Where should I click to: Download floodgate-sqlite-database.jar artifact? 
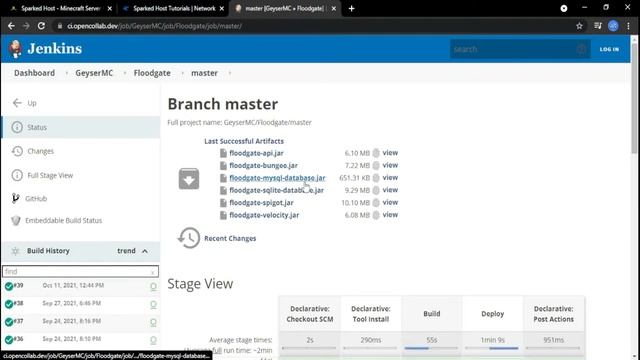pos(276,190)
